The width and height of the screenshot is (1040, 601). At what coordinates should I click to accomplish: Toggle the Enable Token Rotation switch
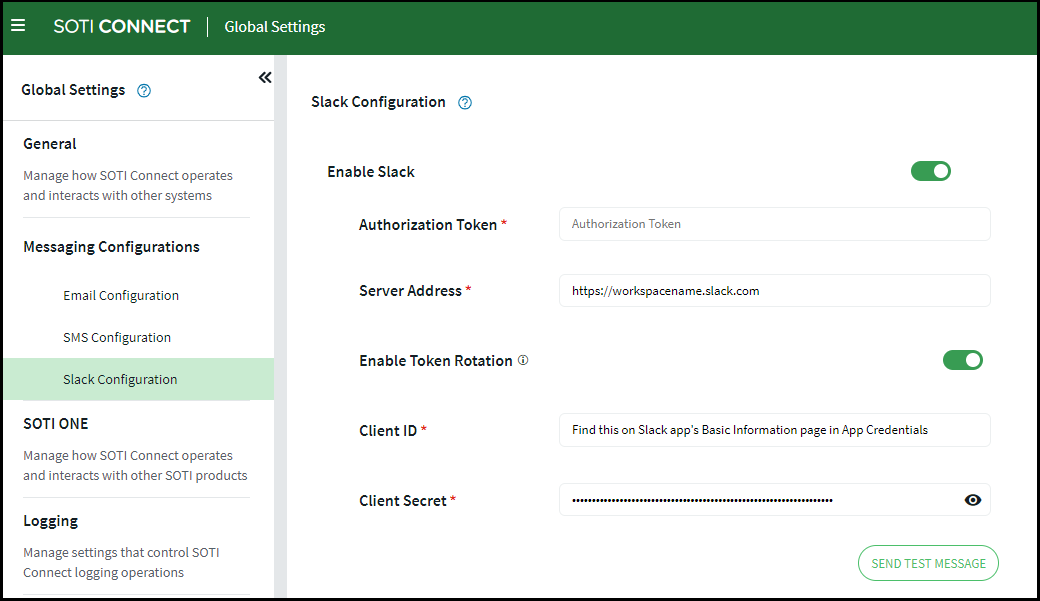[x=962, y=360]
